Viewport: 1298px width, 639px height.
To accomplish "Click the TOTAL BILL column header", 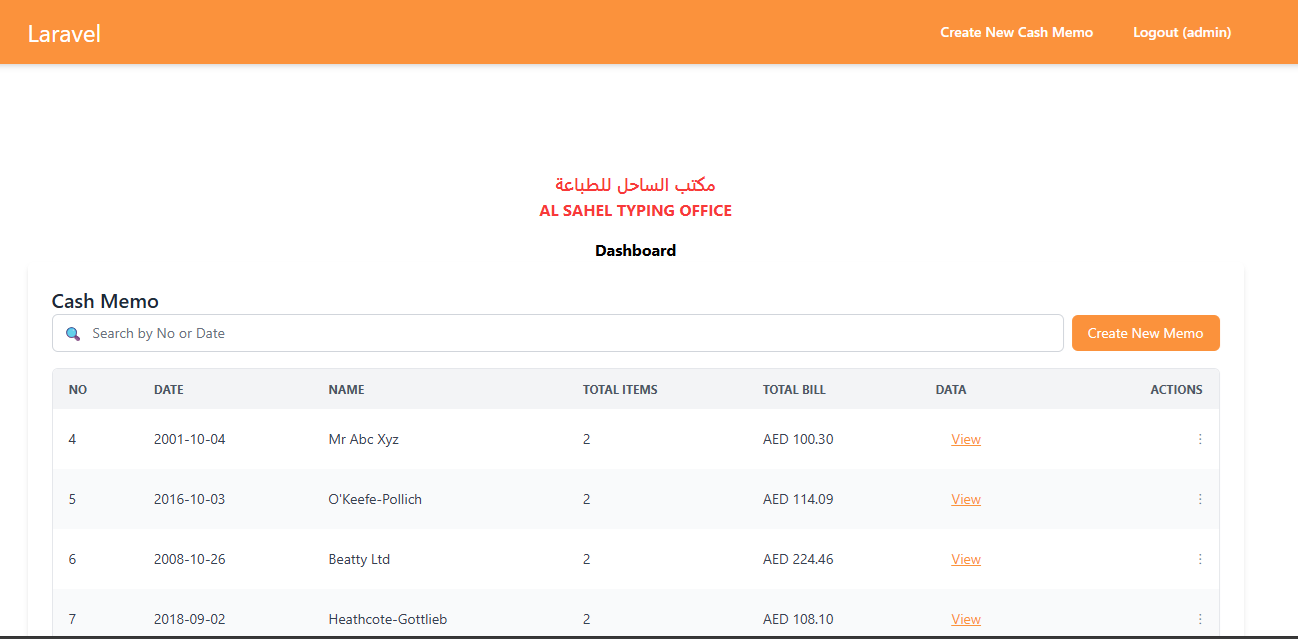I will [x=794, y=389].
